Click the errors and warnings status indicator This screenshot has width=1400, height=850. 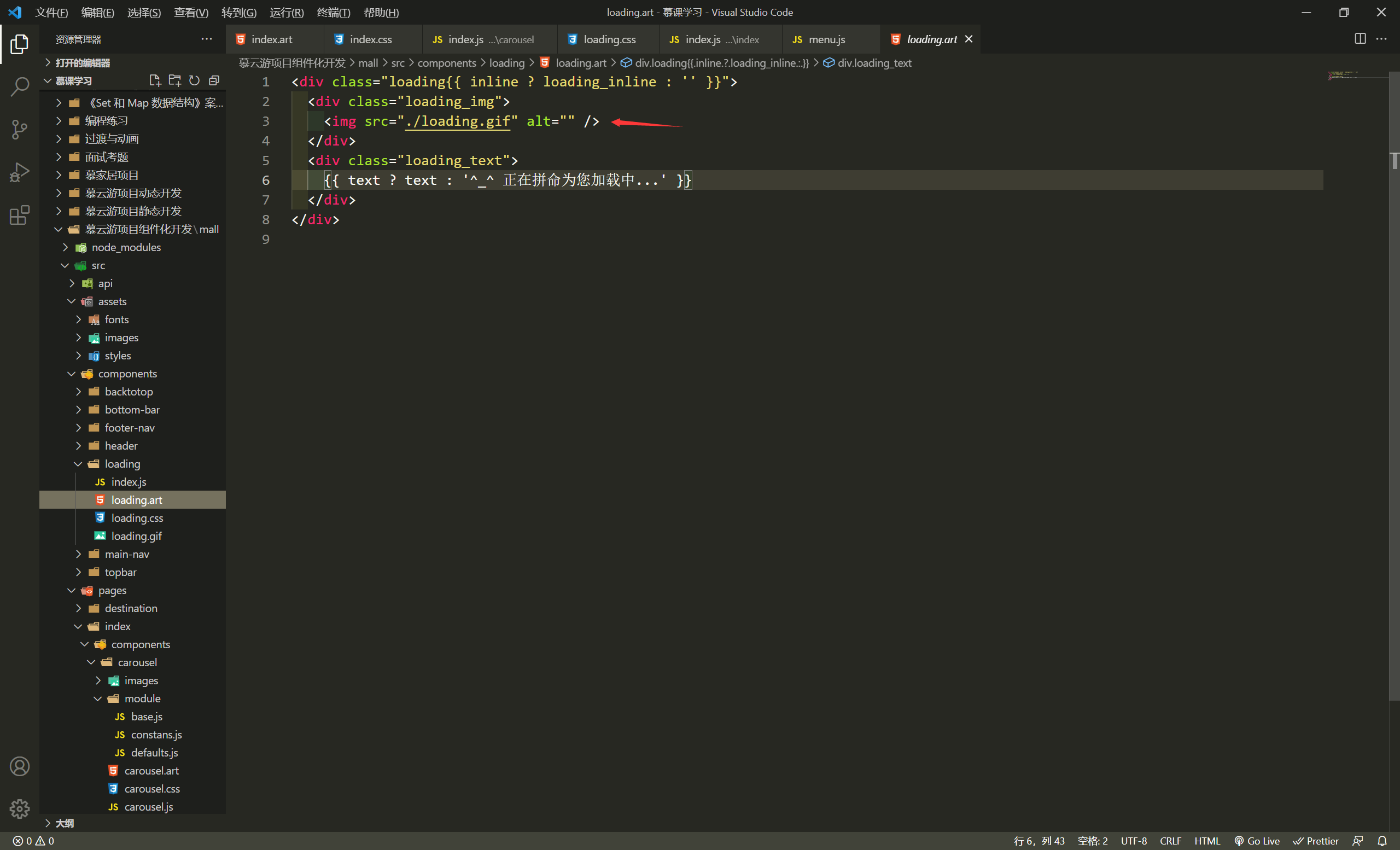pos(33,841)
